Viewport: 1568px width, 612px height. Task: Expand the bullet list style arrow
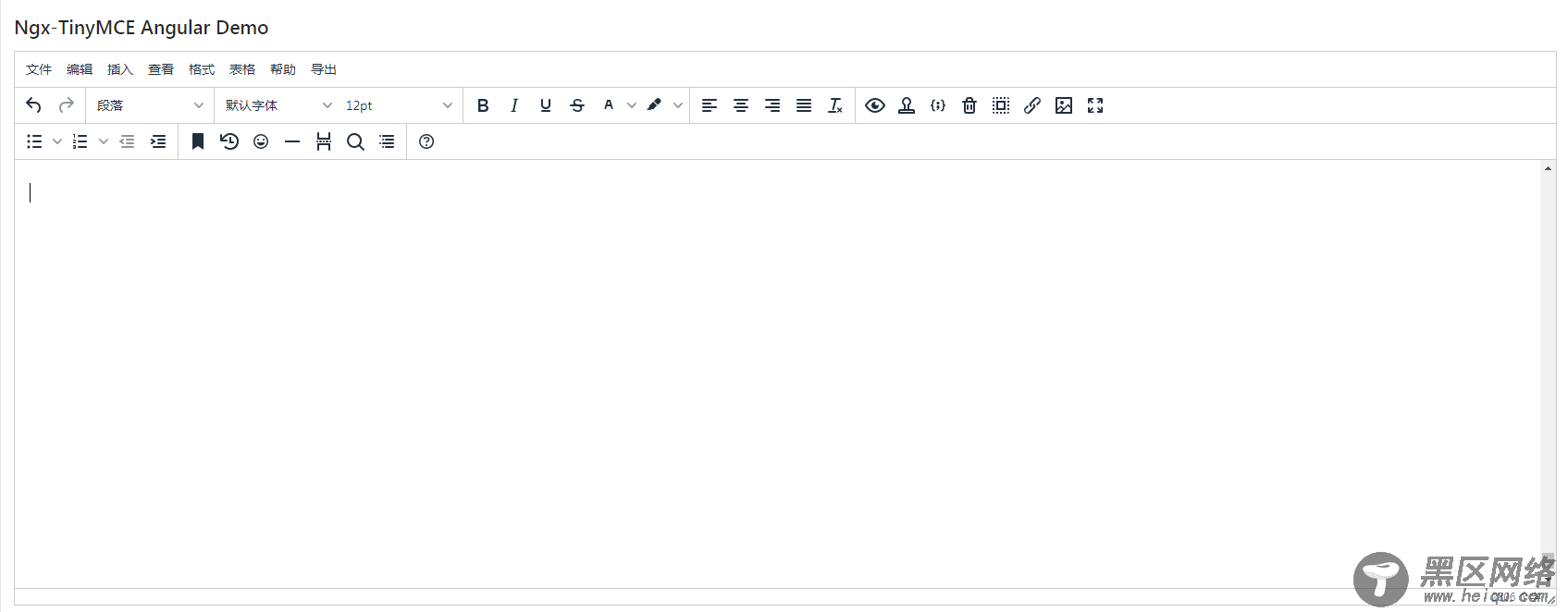click(x=57, y=141)
